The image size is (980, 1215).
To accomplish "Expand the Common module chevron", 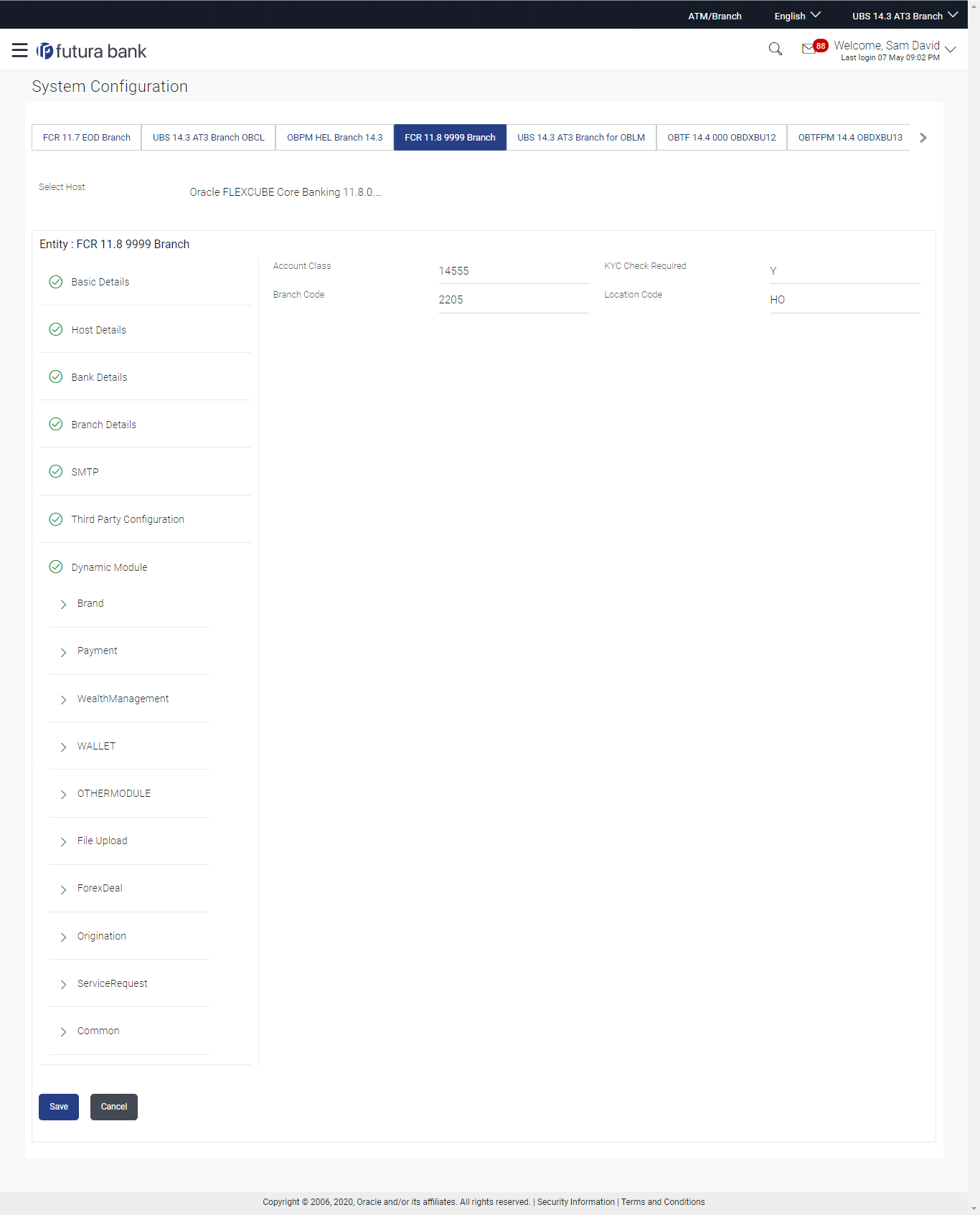I will (x=63, y=1031).
